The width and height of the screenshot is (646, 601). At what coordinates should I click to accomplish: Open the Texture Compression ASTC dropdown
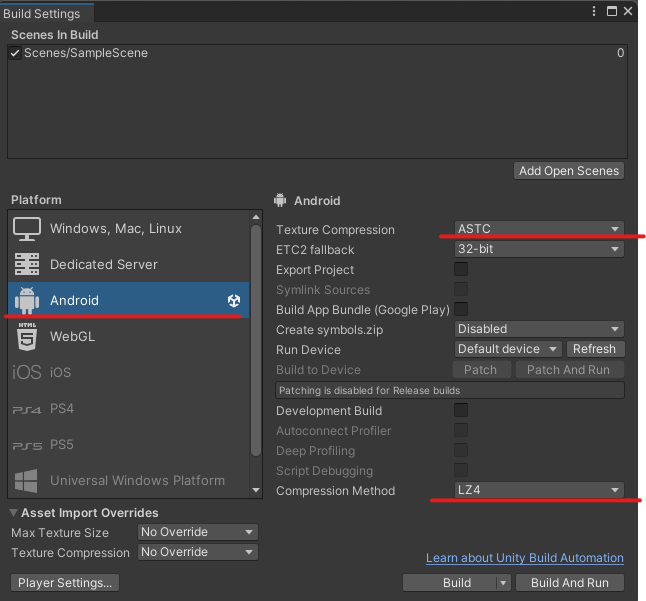tap(539, 229)
